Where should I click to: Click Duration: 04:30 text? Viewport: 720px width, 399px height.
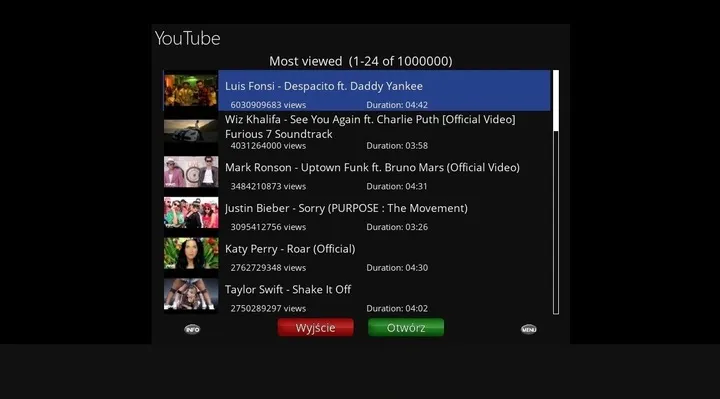pyautogui.click(x=397, y=268)
